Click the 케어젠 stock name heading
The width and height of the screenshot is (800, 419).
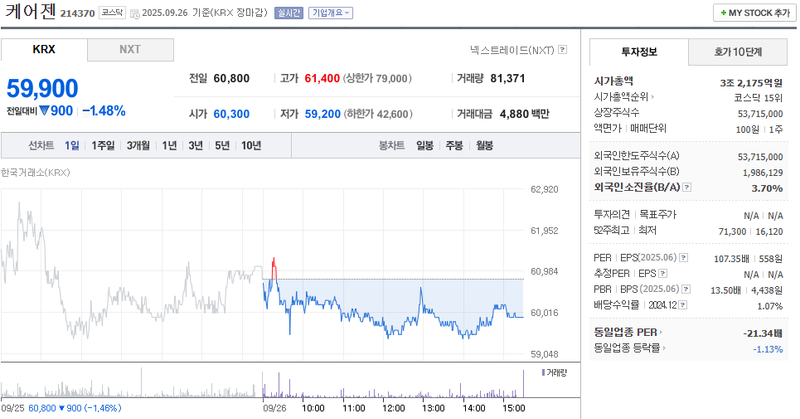tap(31, 11)
